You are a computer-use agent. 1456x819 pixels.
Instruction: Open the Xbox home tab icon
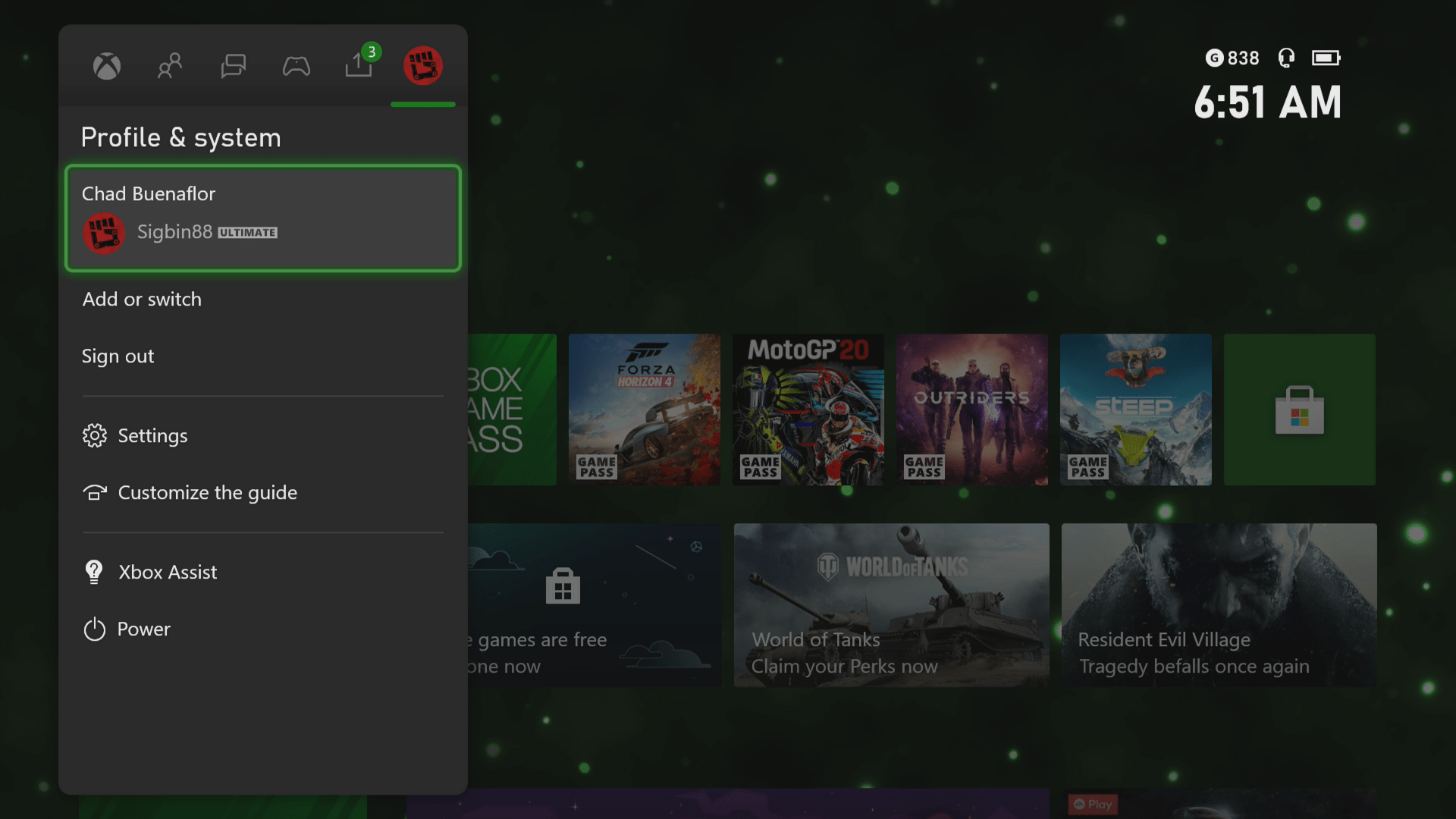pos(105,66)
